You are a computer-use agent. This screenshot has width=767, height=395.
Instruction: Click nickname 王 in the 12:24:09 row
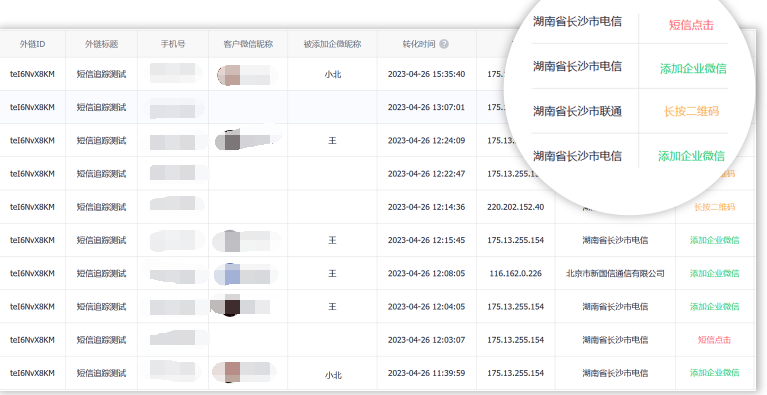(332, 140)
